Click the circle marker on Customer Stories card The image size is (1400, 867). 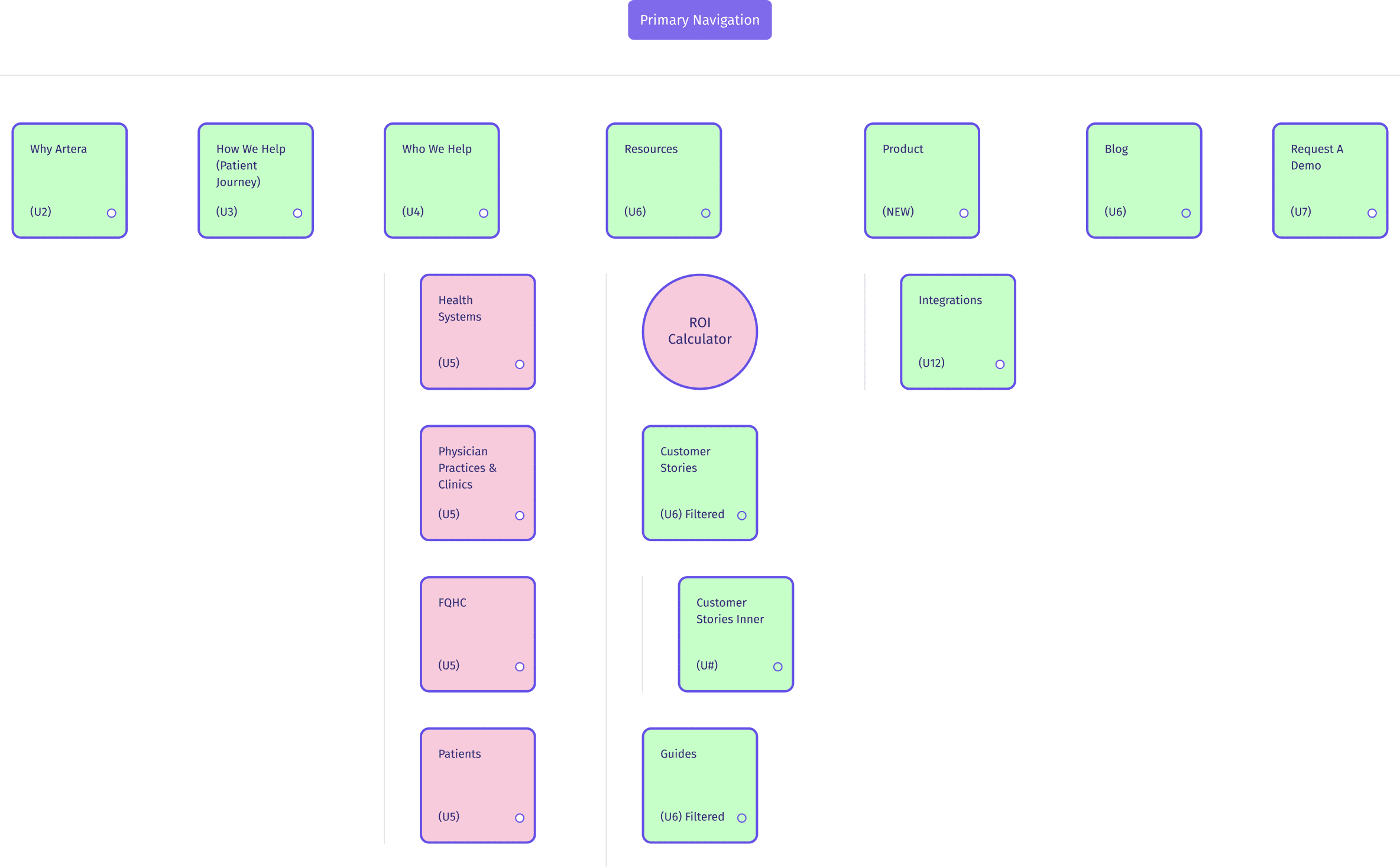(x=742, y=516)
